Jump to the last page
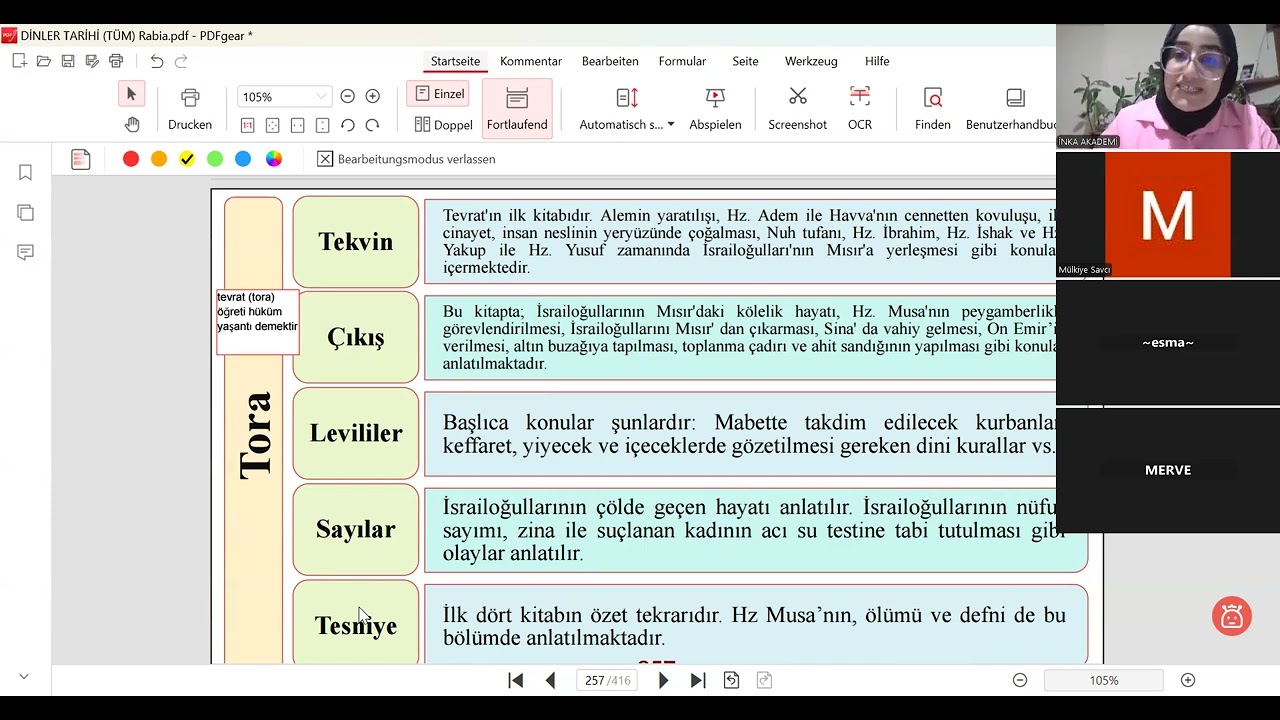 (698, 680)
